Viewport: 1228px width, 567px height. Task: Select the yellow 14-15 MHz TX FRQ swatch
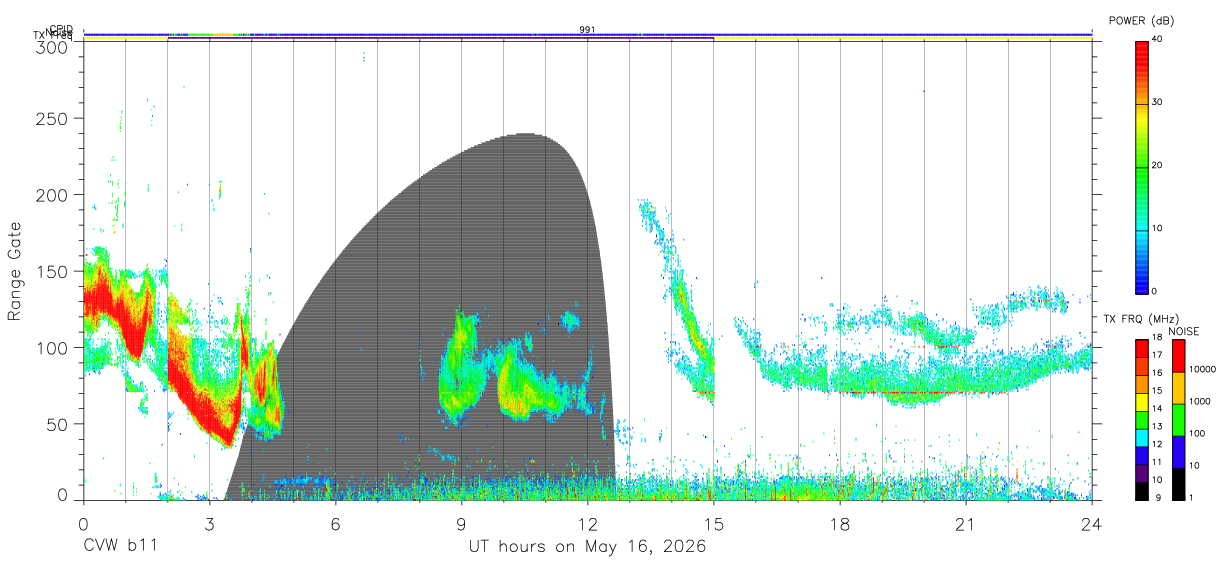tap(1141, 400)
